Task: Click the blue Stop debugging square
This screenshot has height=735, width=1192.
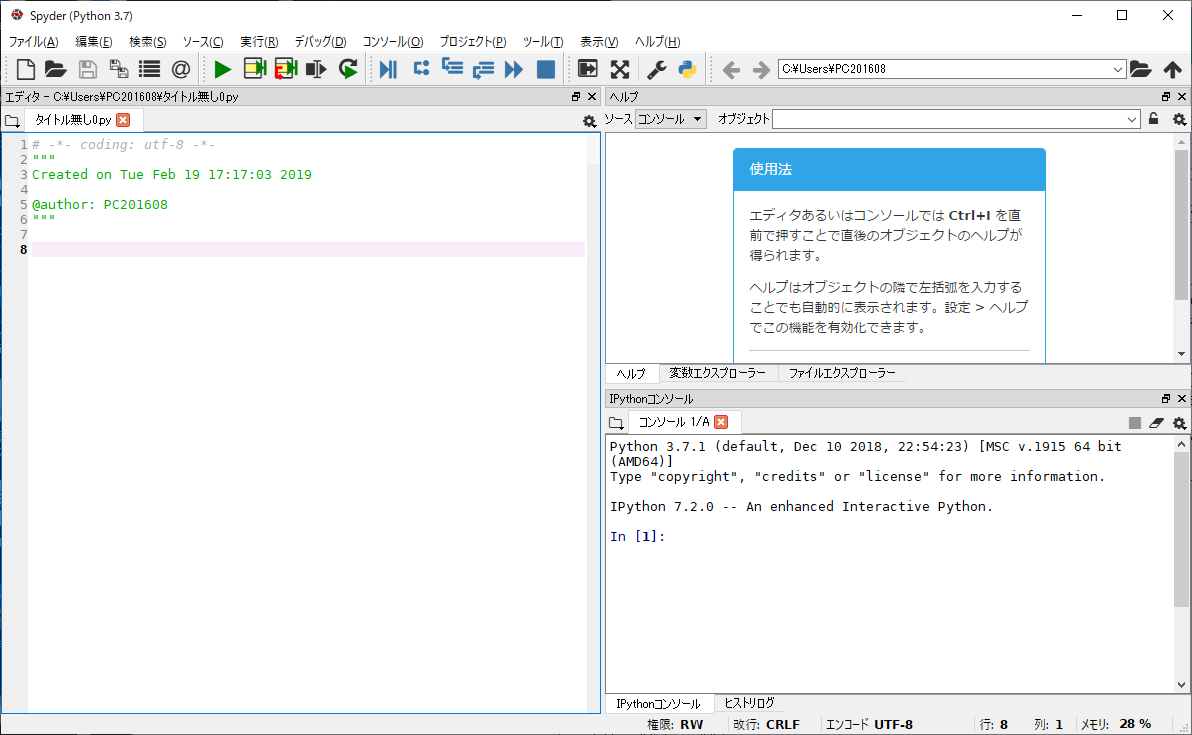Action: click(x=545, y=69)
